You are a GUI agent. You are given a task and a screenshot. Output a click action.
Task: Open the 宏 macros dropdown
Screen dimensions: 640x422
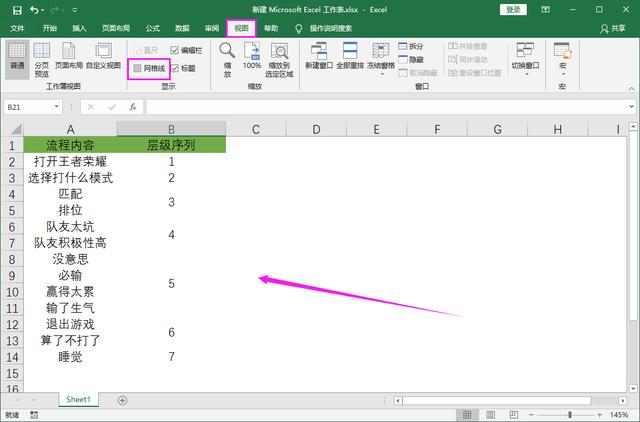click(562, 60)
